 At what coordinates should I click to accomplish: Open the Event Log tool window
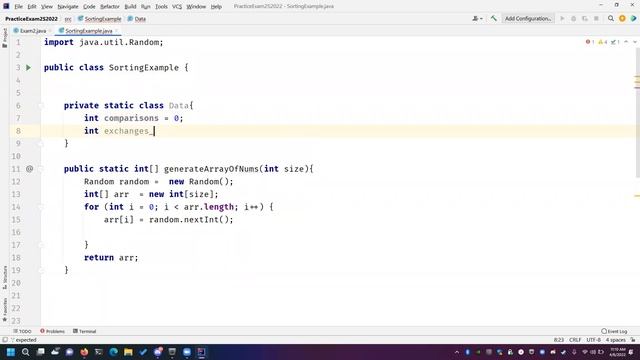coord(614,331)
